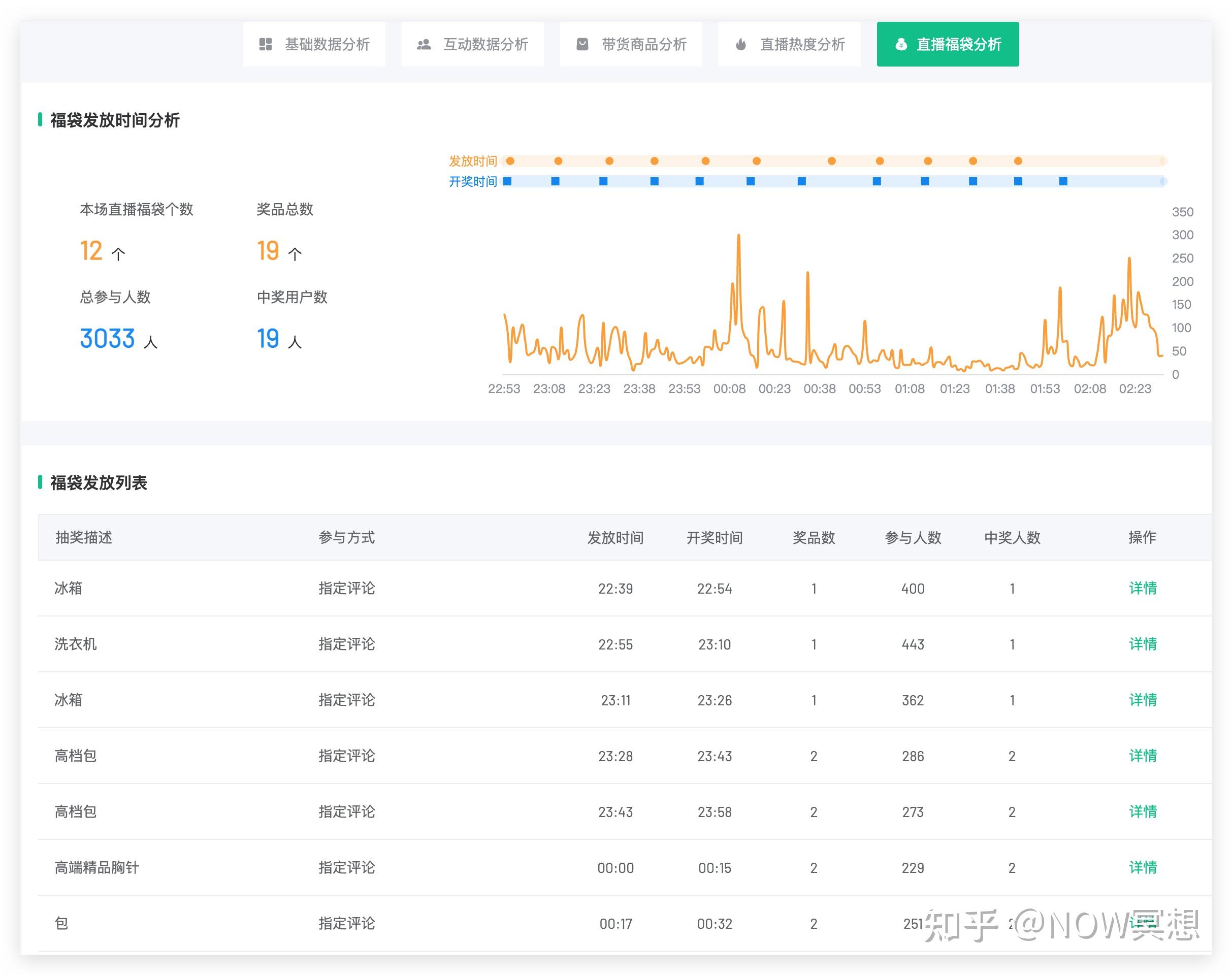The height and width of the screenshot is (975, 1232).
Task: Click the 福袋发放时间分析 section heading
Action: [x=115, y=120]
